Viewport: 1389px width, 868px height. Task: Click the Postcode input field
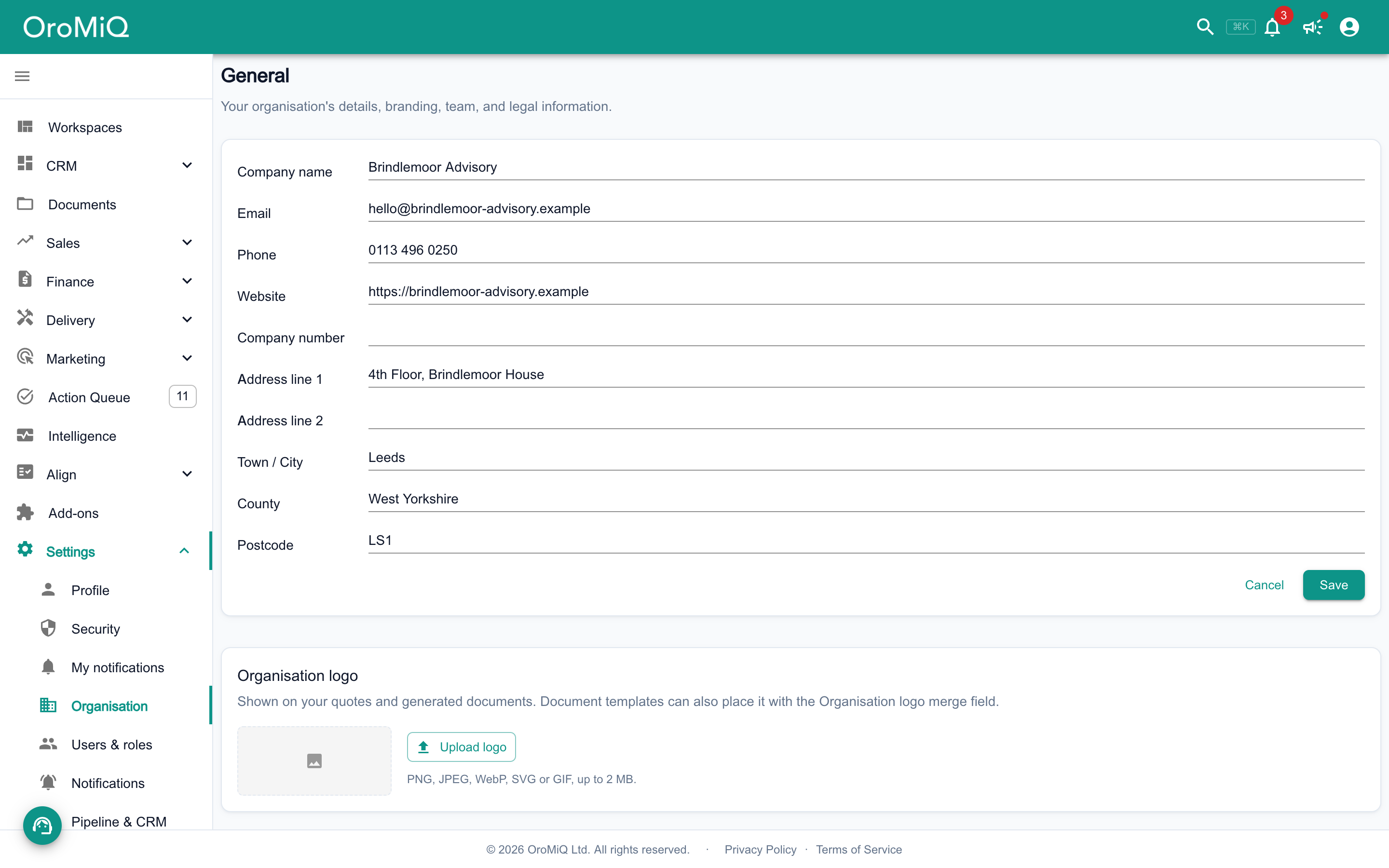tap(866, 540)
